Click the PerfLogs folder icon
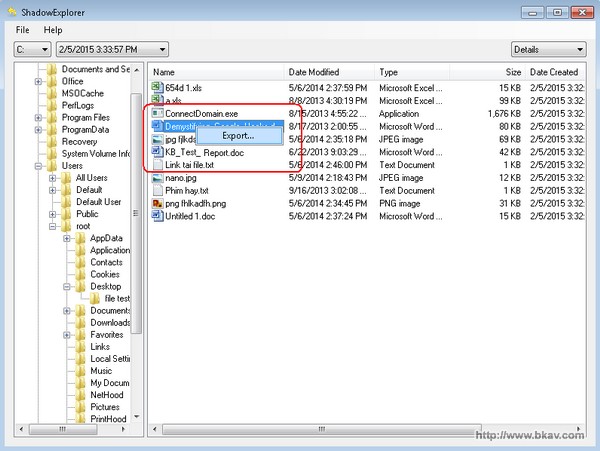This screenshot has width=600, height=451. (52, 106)
